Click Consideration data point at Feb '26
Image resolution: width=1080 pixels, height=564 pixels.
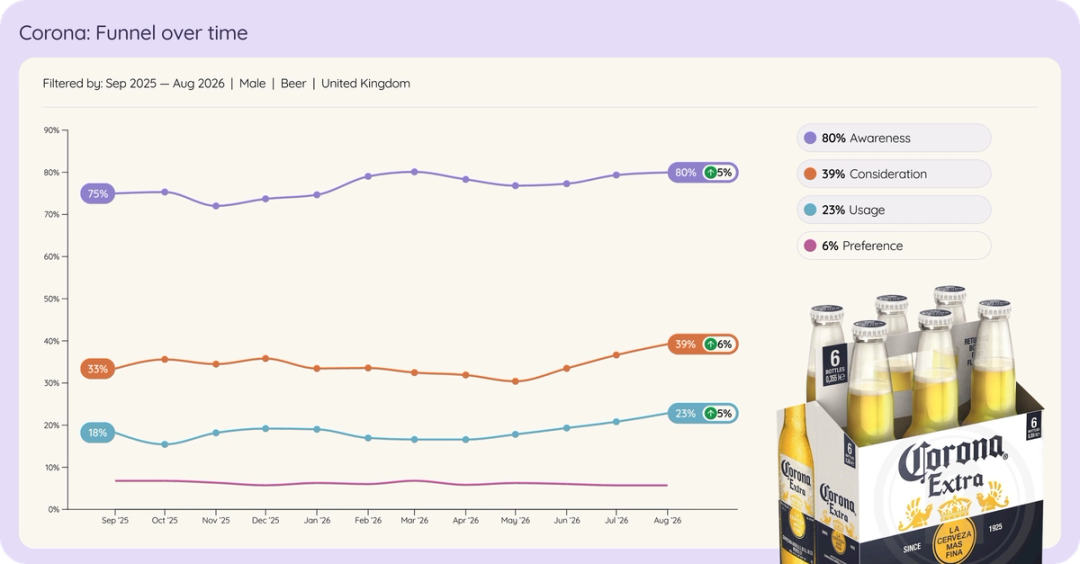[x=368, y=368]
